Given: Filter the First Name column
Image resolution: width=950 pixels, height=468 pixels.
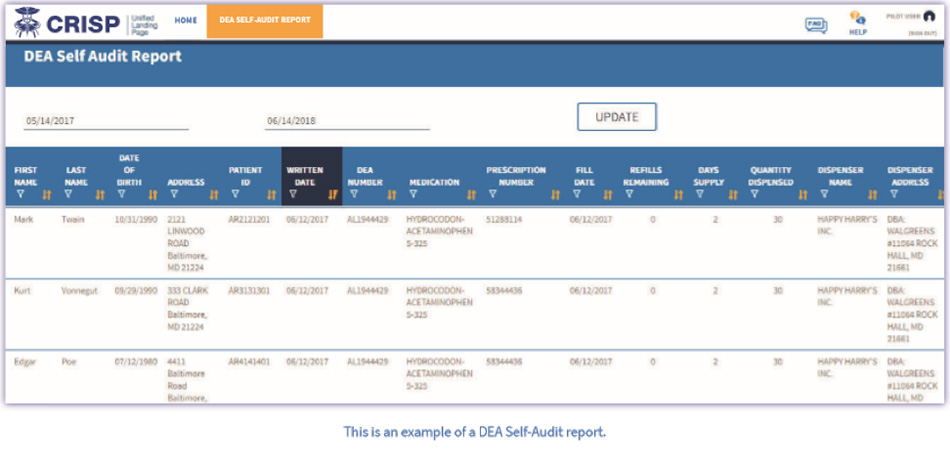Looking at the screenshot, I should (x=19, y=195).
